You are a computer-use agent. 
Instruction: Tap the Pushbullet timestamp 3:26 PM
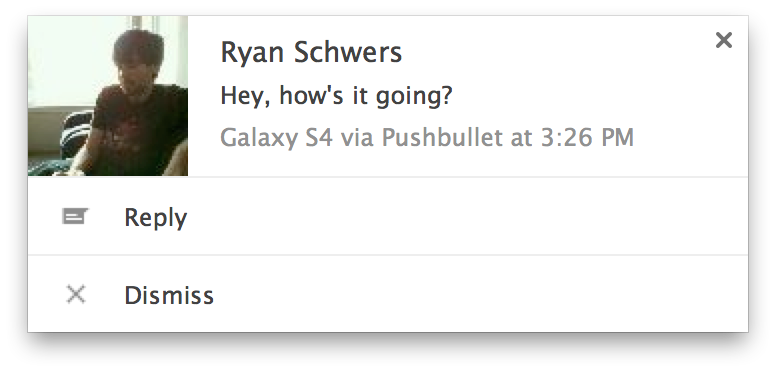[x=587, y=138]
